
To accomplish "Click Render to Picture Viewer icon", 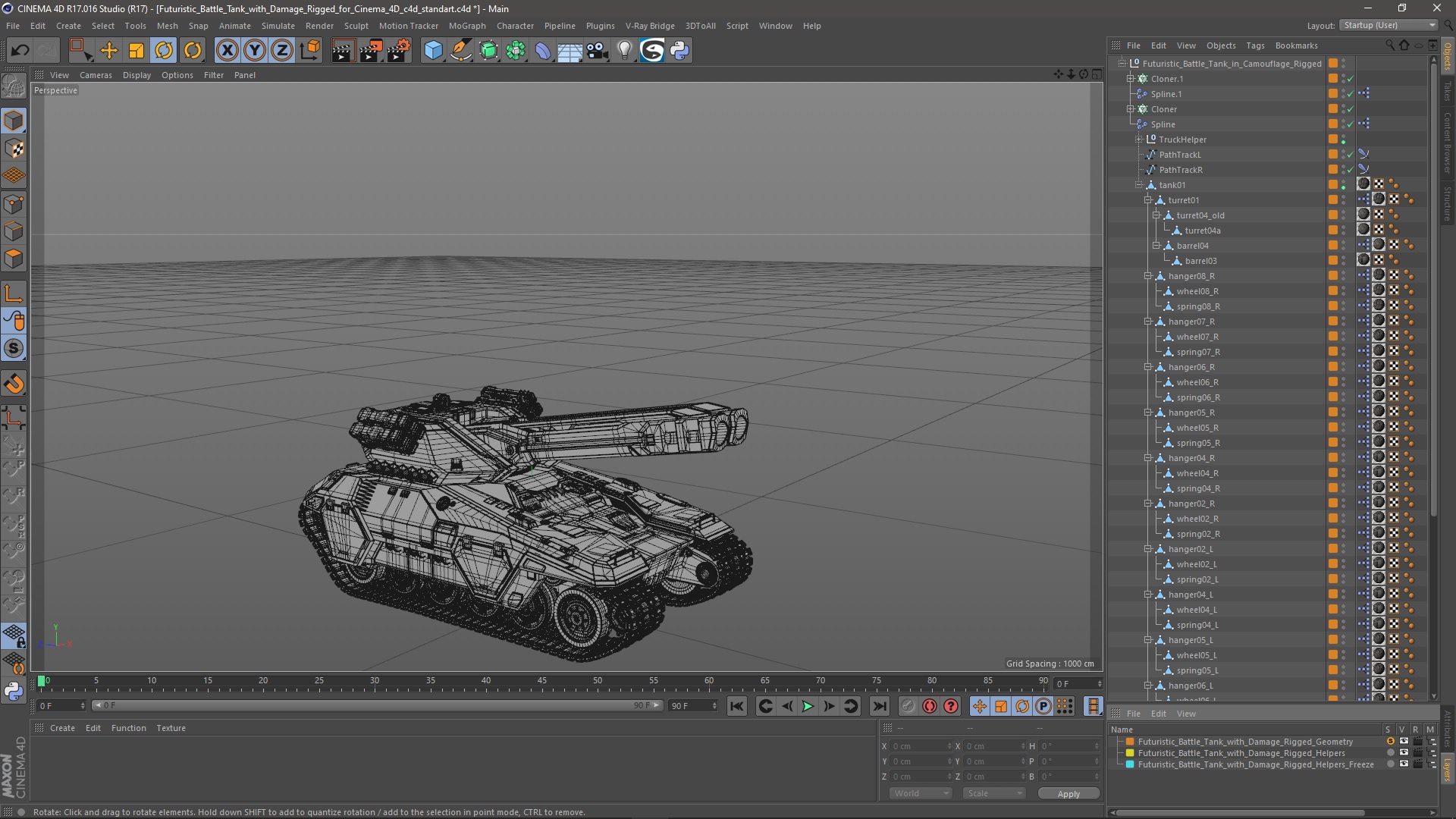I will pyautogui.click(x=370, y=51).
